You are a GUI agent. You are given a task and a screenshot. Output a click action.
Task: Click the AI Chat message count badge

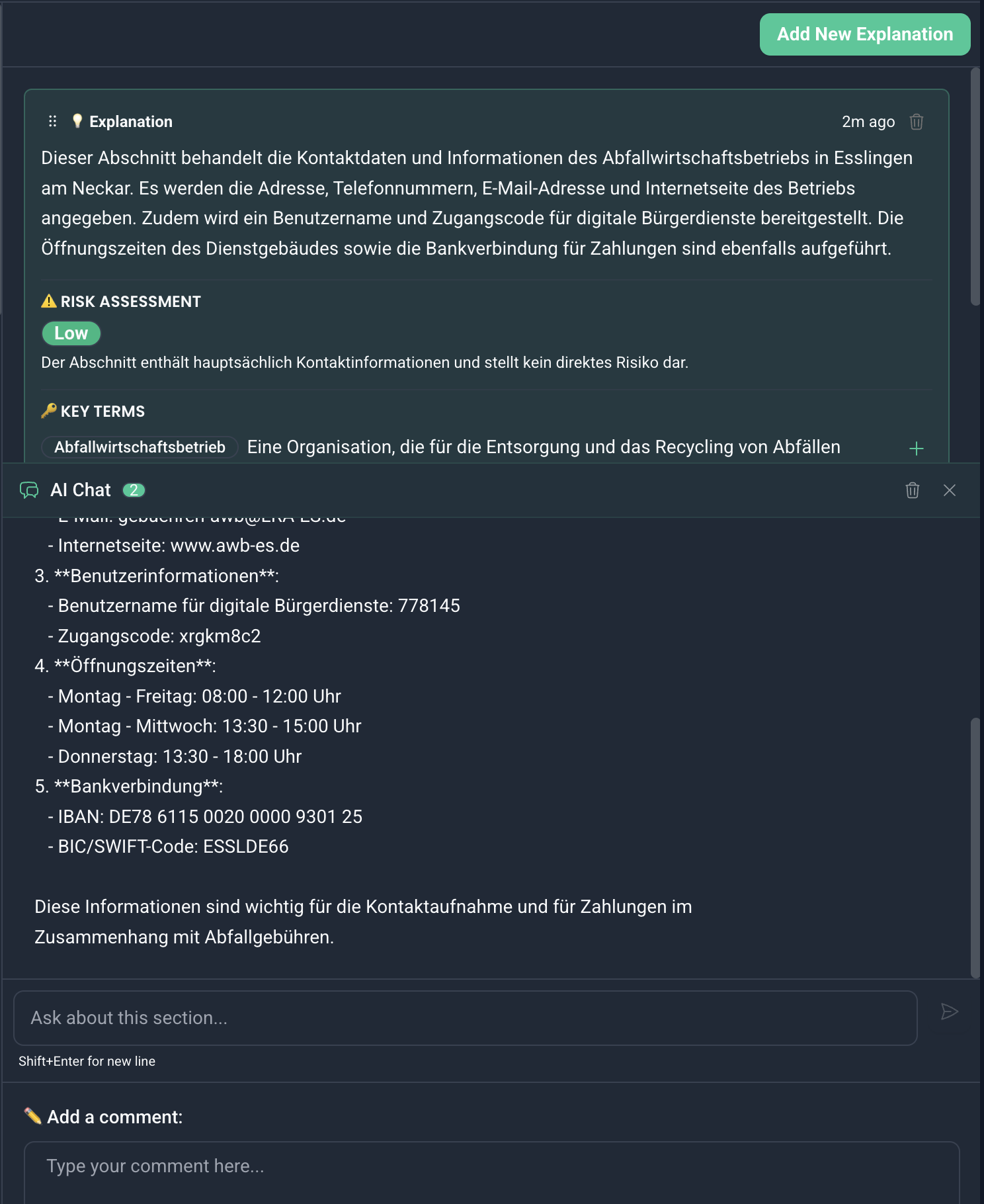(x=134, y=490)
